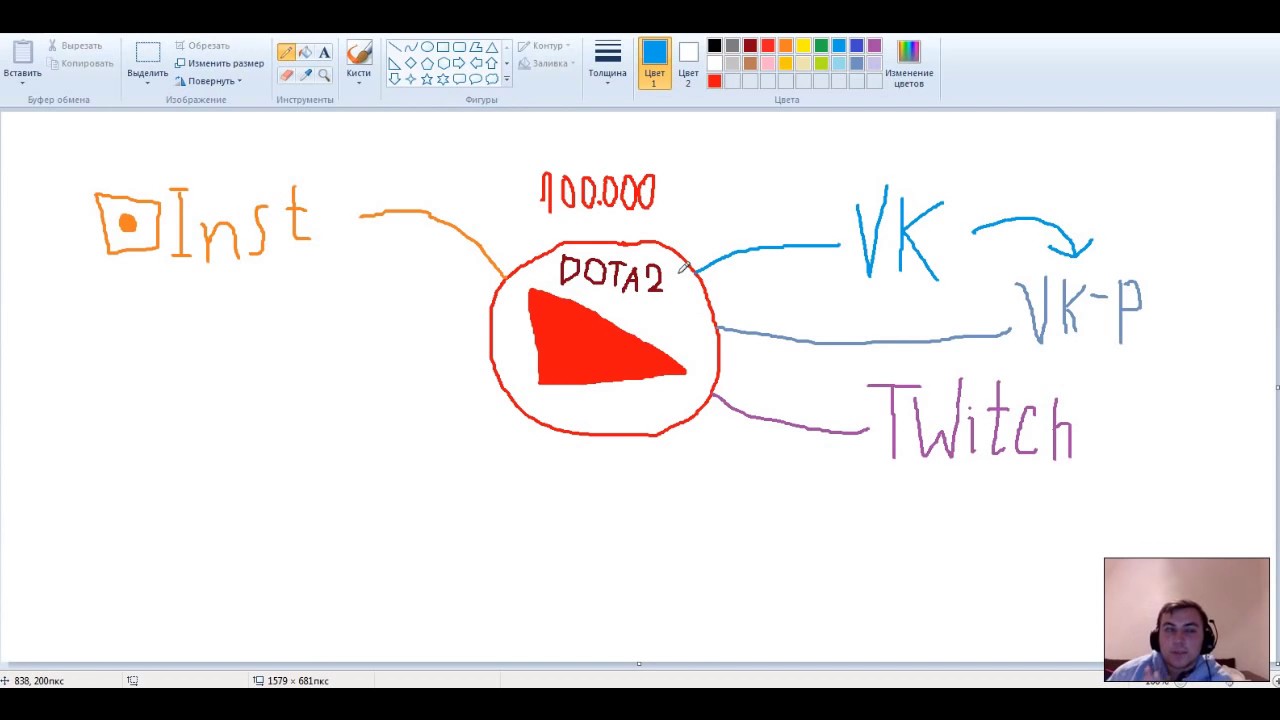Choose the Rounded rectangle shape
Viewport: 1280px width, 720px height.
459,47
